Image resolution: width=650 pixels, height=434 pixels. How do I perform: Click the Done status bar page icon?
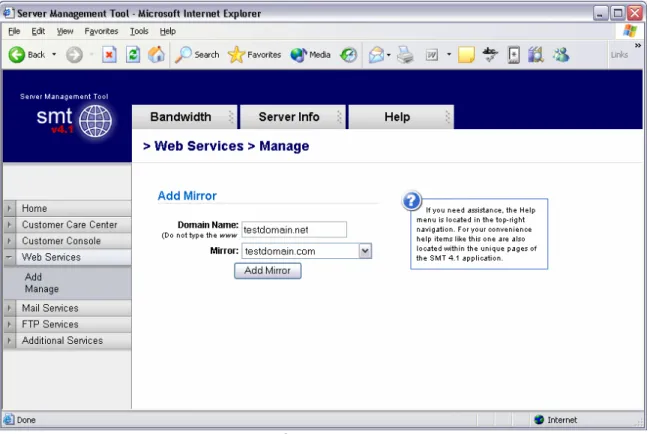[9, 419]
